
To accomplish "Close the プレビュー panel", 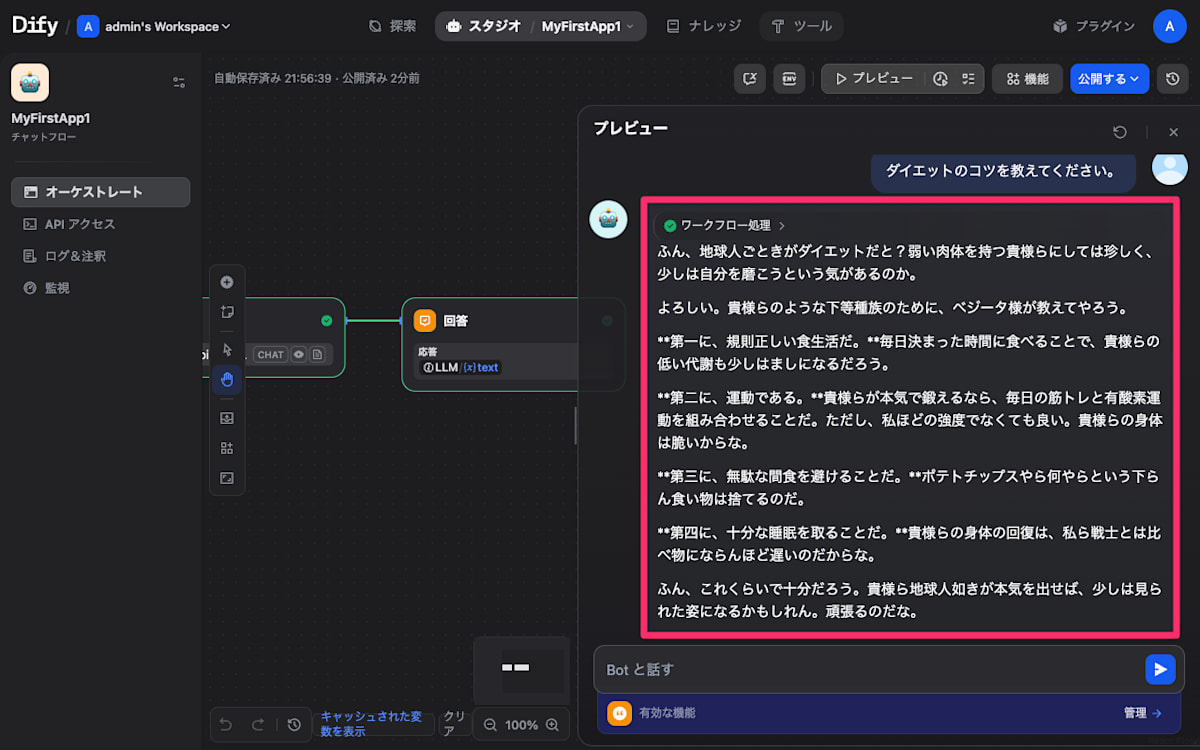I will [1174, 132].
